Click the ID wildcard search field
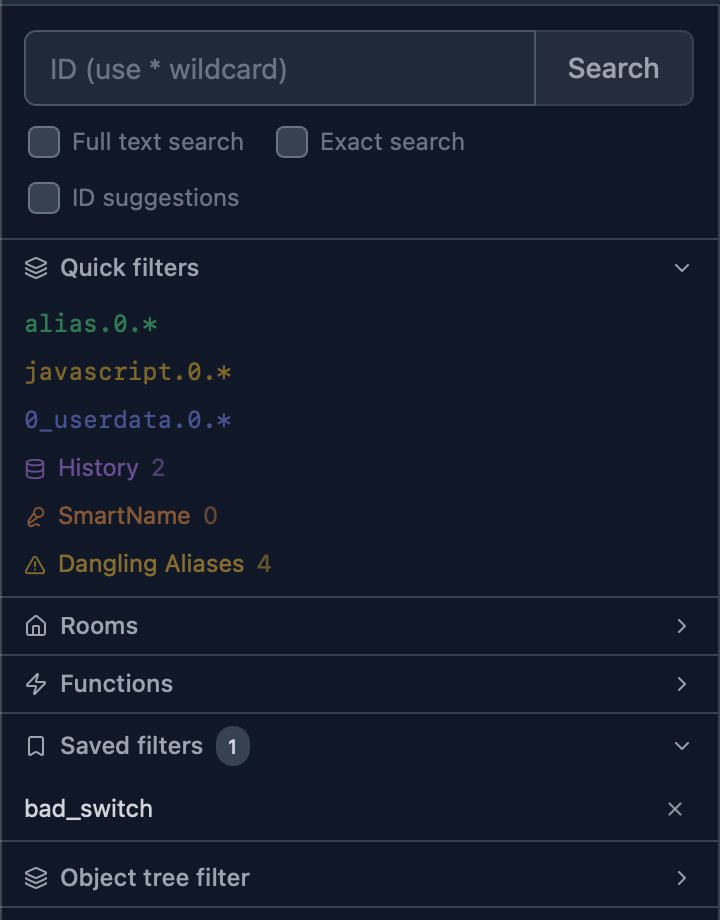This screenshot has width=720, height=920. click(x=280, y=69)
